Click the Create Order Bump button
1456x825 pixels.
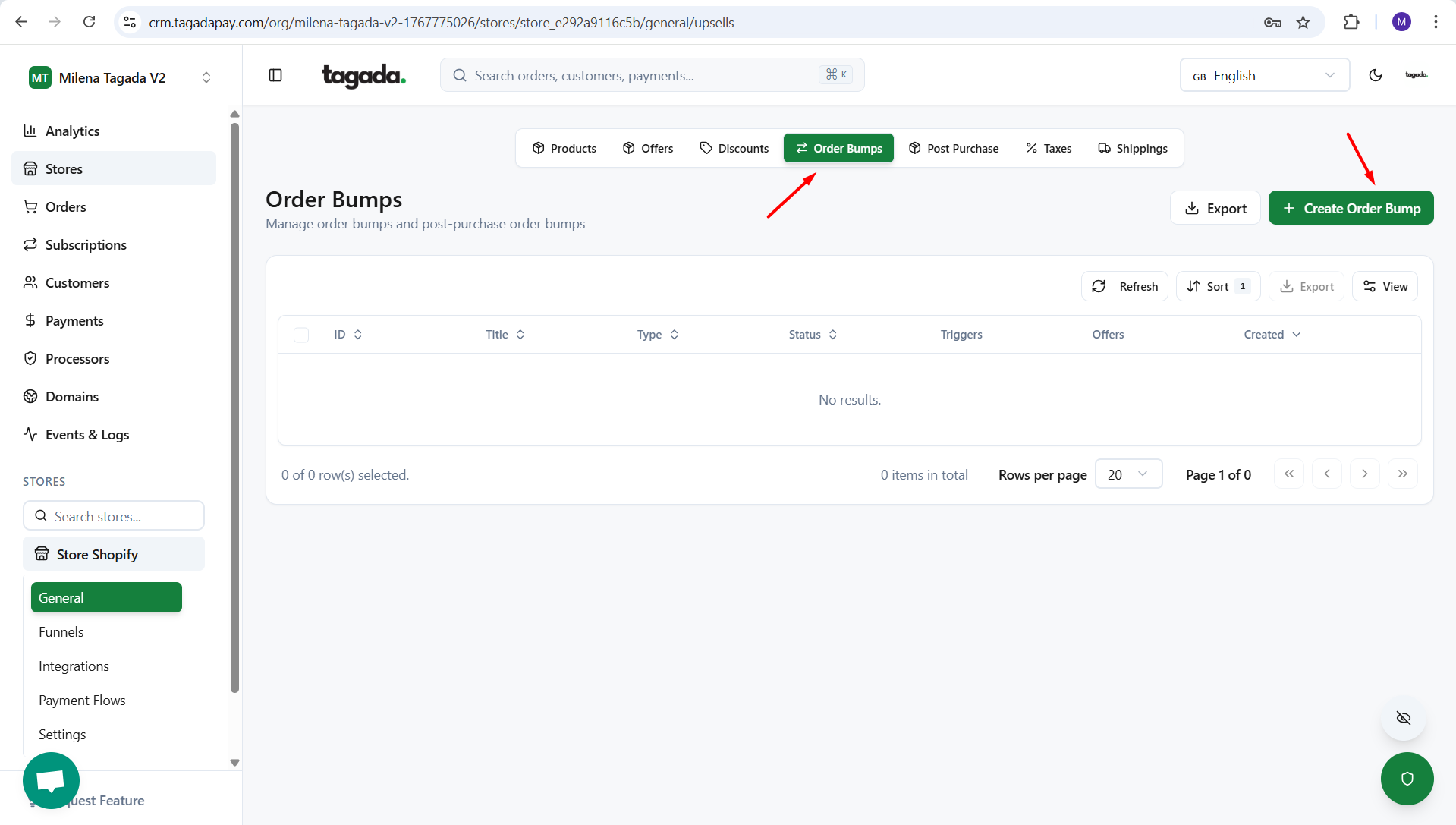coord(1351,208)
